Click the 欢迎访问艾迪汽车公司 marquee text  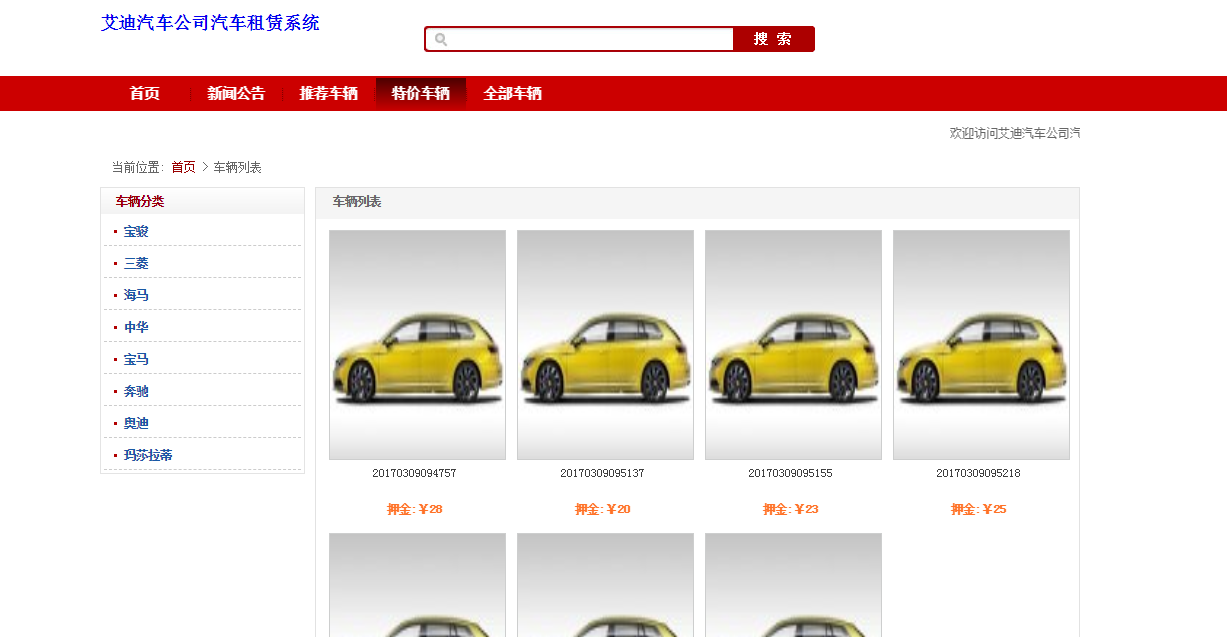click(x=1015, y=133)
